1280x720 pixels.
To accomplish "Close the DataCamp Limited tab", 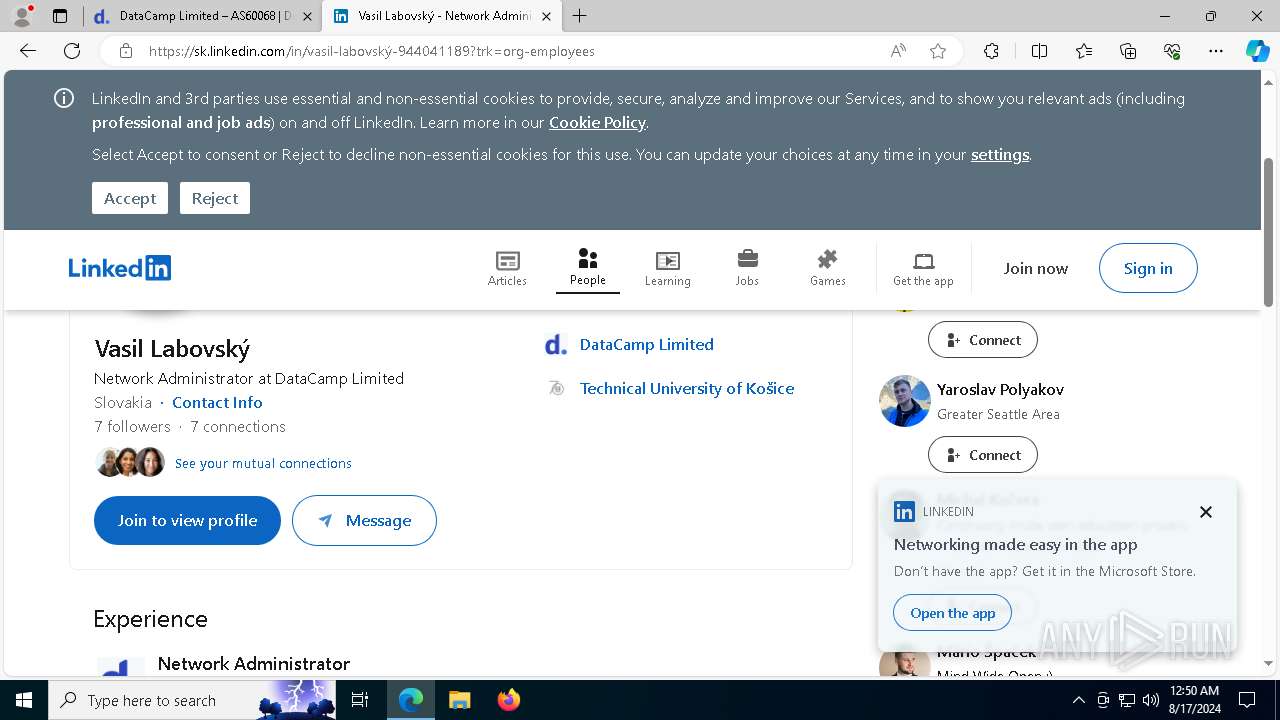I will [307, 16].
